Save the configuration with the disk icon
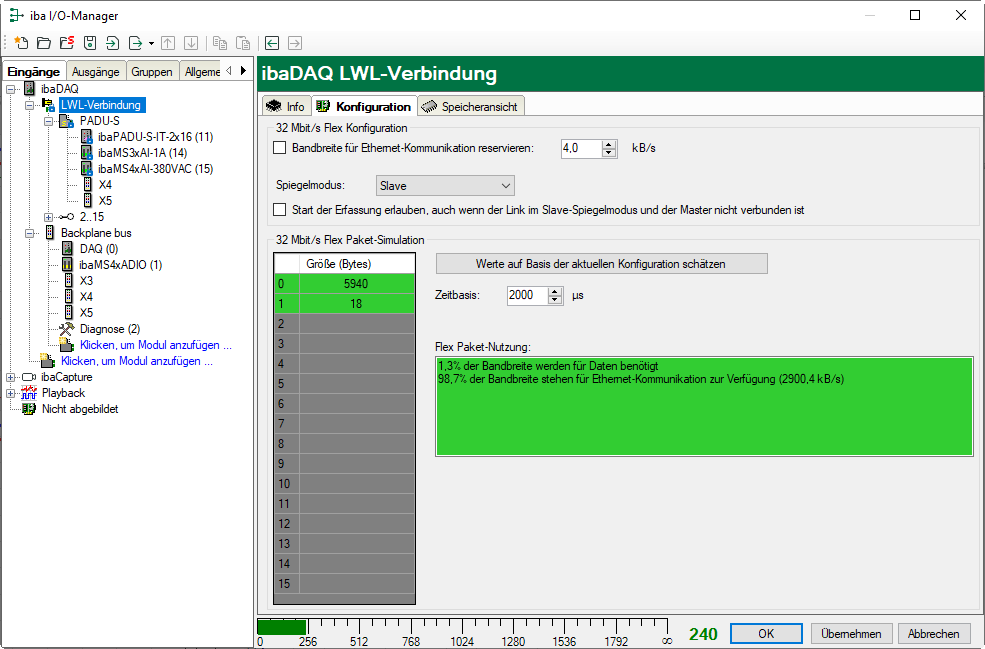This screenshot has width=985, height=649. (x=90, y=43)
